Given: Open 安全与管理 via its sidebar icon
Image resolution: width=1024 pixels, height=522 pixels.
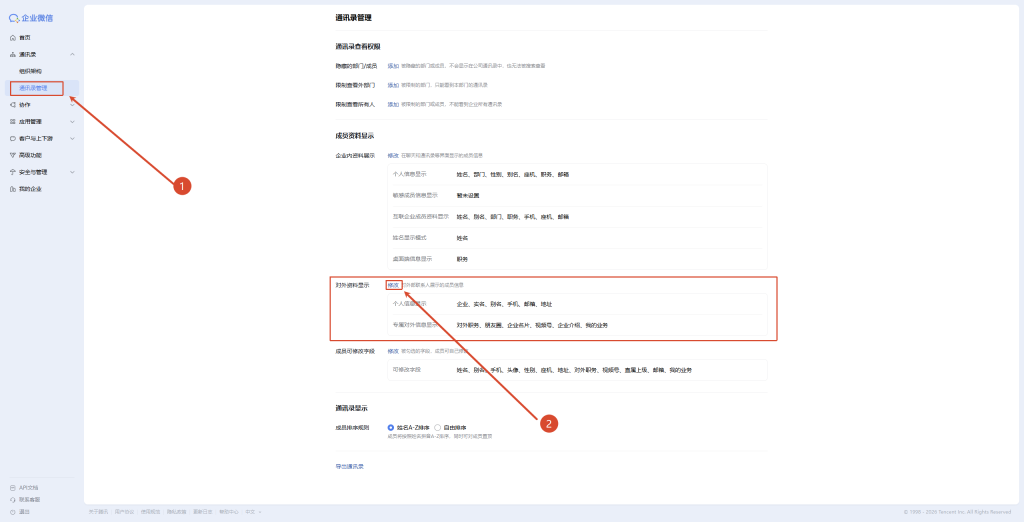Looking at the screenshot, I should 13,172.
